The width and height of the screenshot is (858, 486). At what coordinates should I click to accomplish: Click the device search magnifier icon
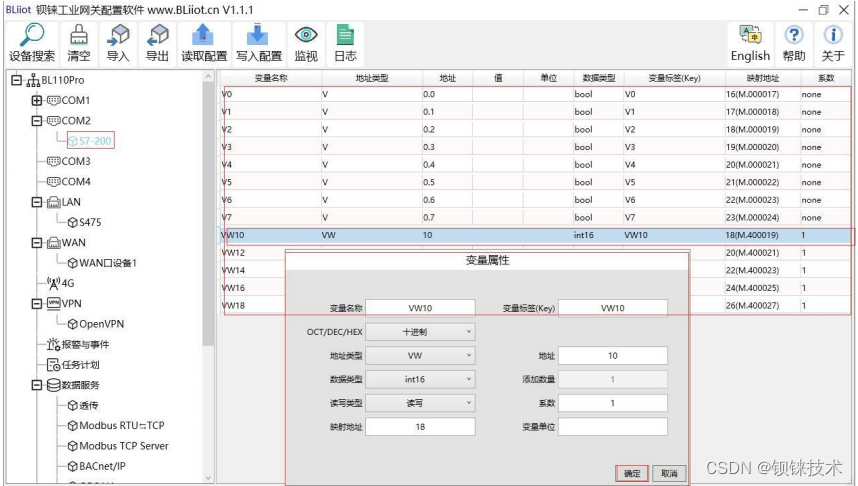[32, 36]
